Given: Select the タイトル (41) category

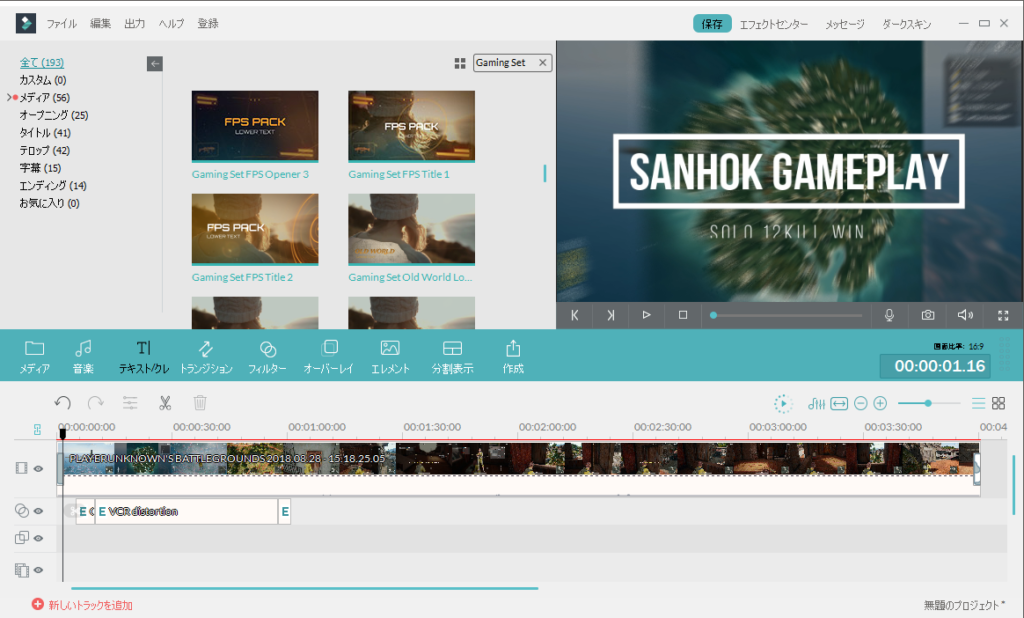Looking at the screenshot, I should pyautogui.click(x=45, y=133).
